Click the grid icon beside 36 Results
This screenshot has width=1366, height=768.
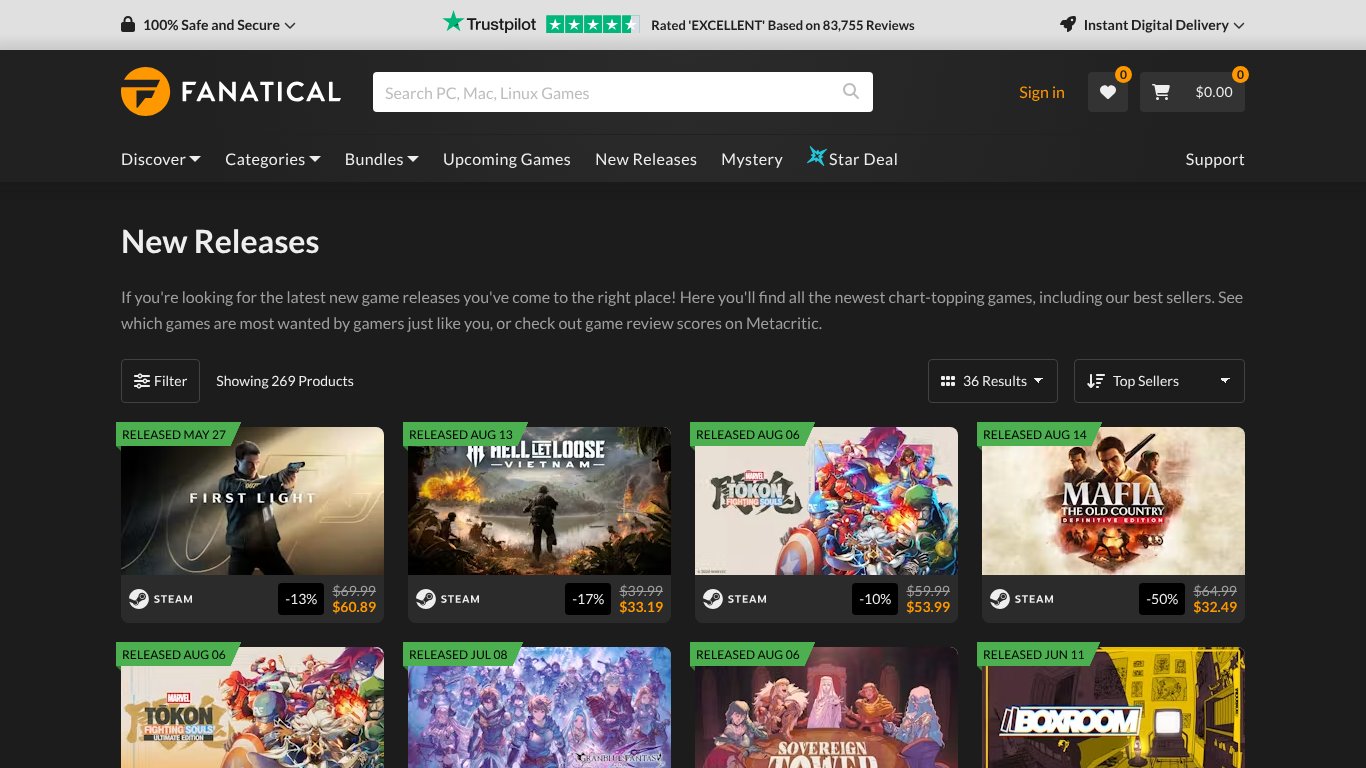tap(948, 381)
